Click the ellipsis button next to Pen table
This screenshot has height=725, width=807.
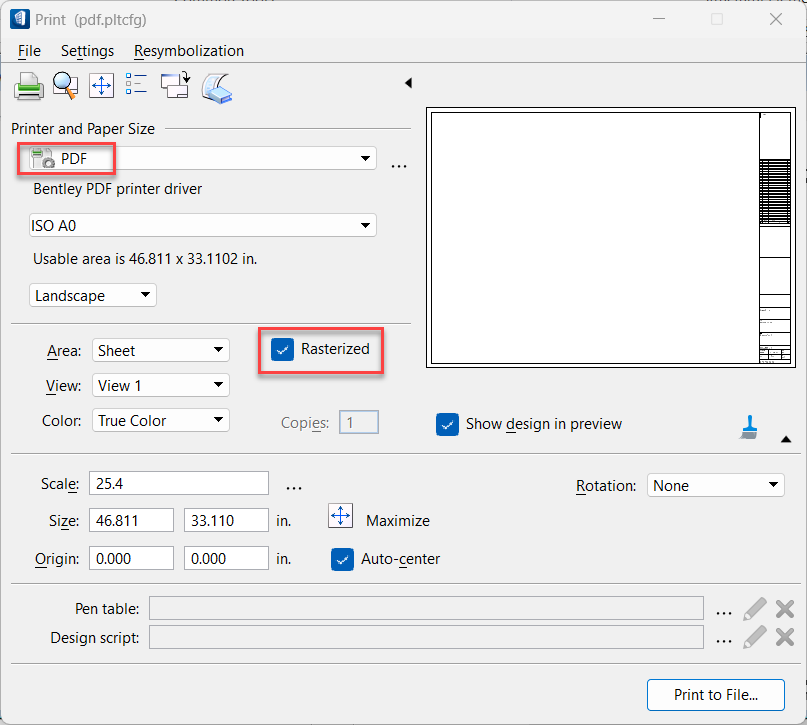click(x=724, y=609)
